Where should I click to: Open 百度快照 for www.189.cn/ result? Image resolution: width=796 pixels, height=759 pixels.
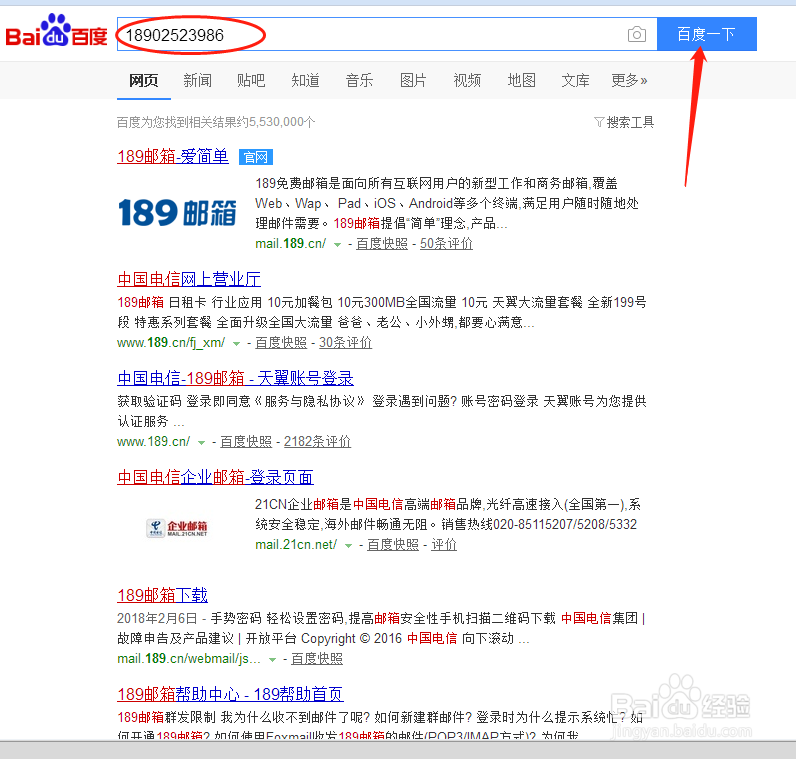(246, 442)
